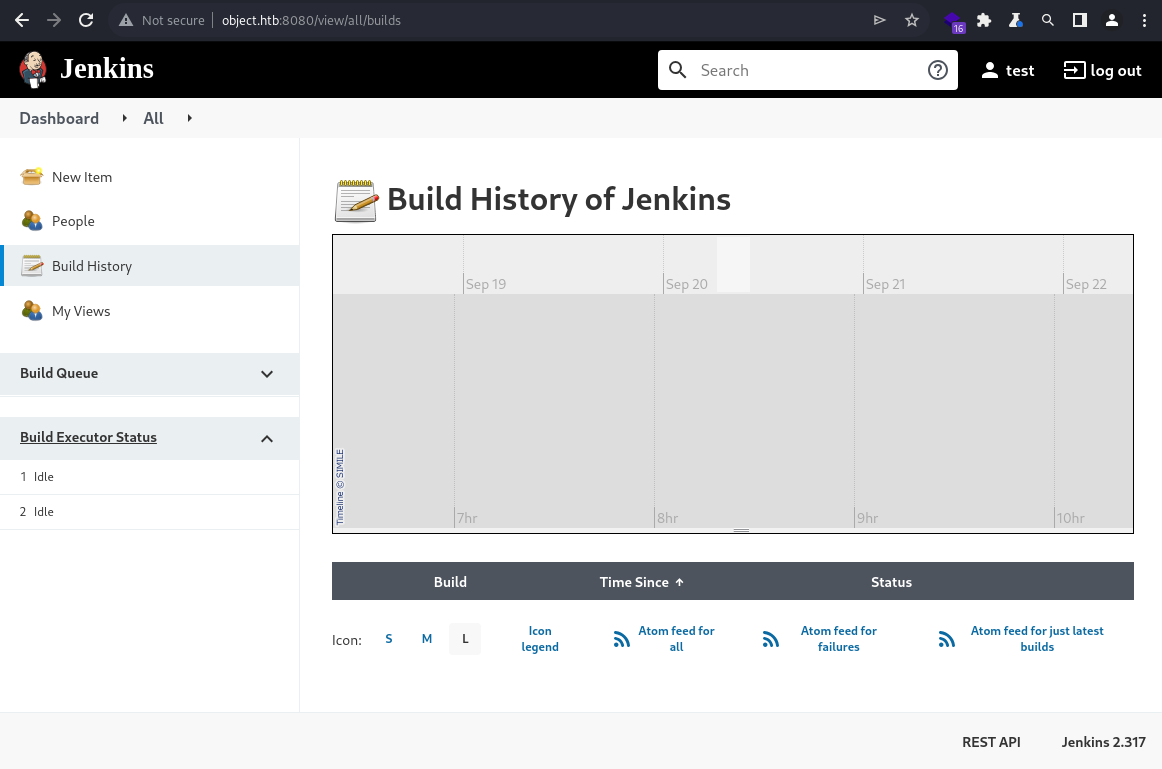Click the browser side panel icon
1162x769 pixels.
click(1080, 20)
